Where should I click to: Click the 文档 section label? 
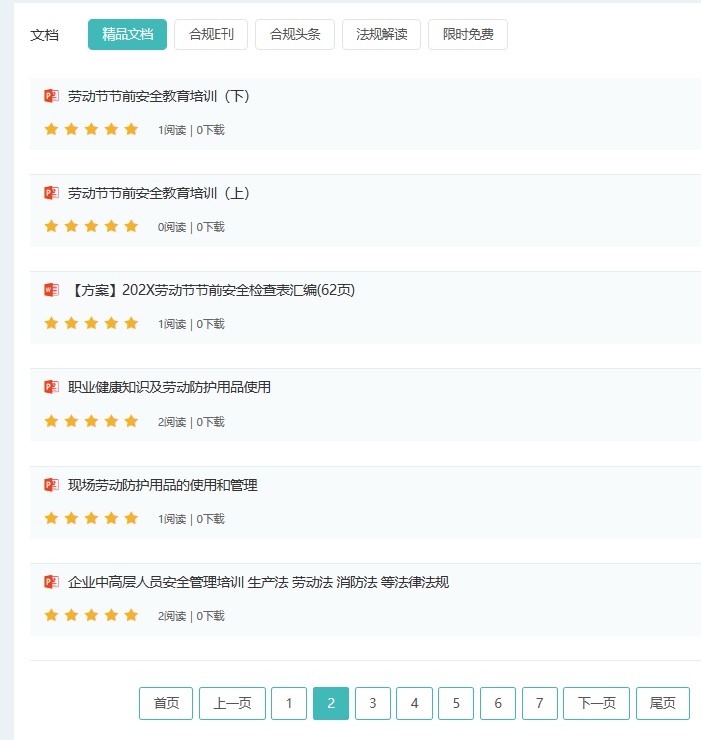(44, 35)
